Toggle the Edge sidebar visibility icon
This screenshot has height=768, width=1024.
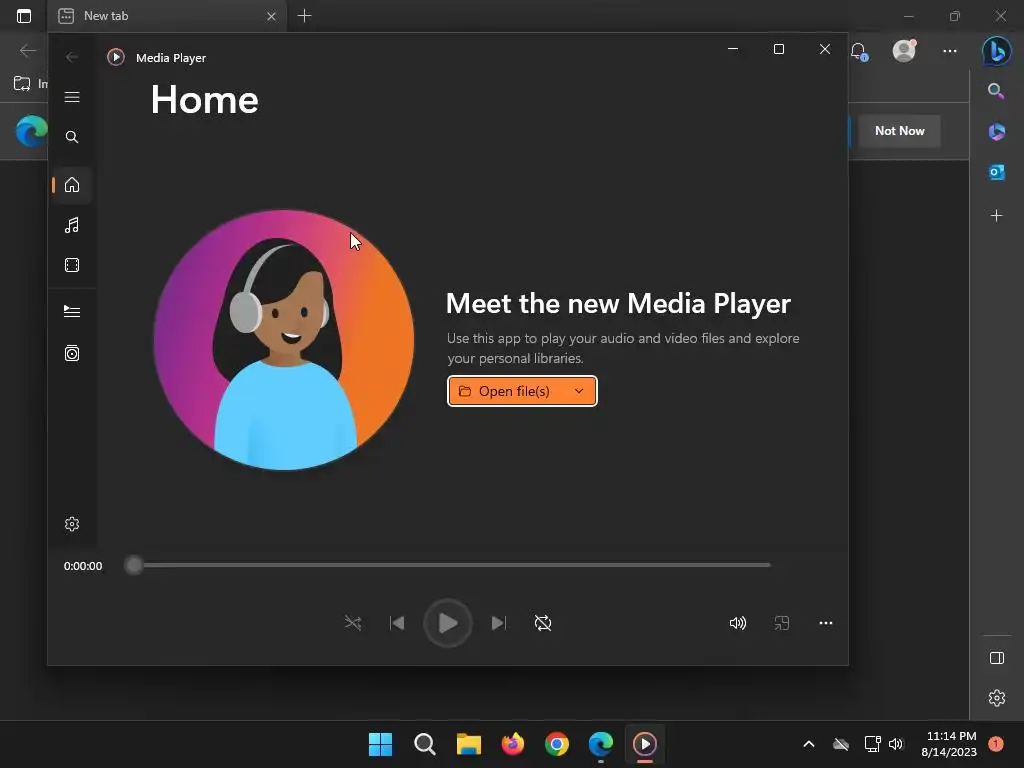pos(997,658)
